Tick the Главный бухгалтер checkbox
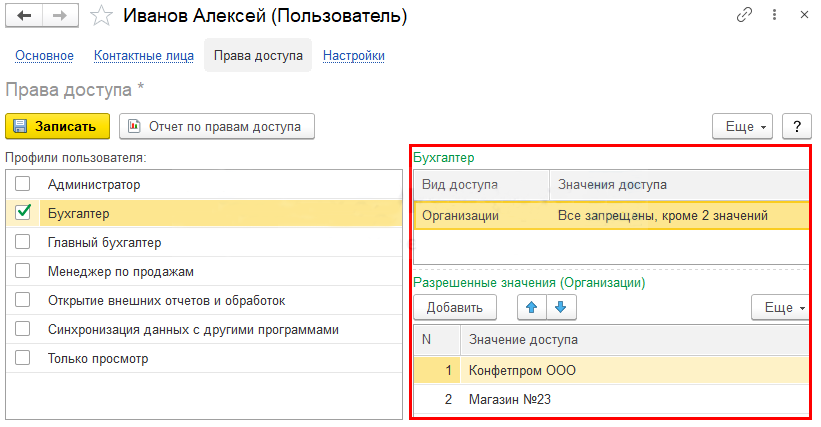 23,242
